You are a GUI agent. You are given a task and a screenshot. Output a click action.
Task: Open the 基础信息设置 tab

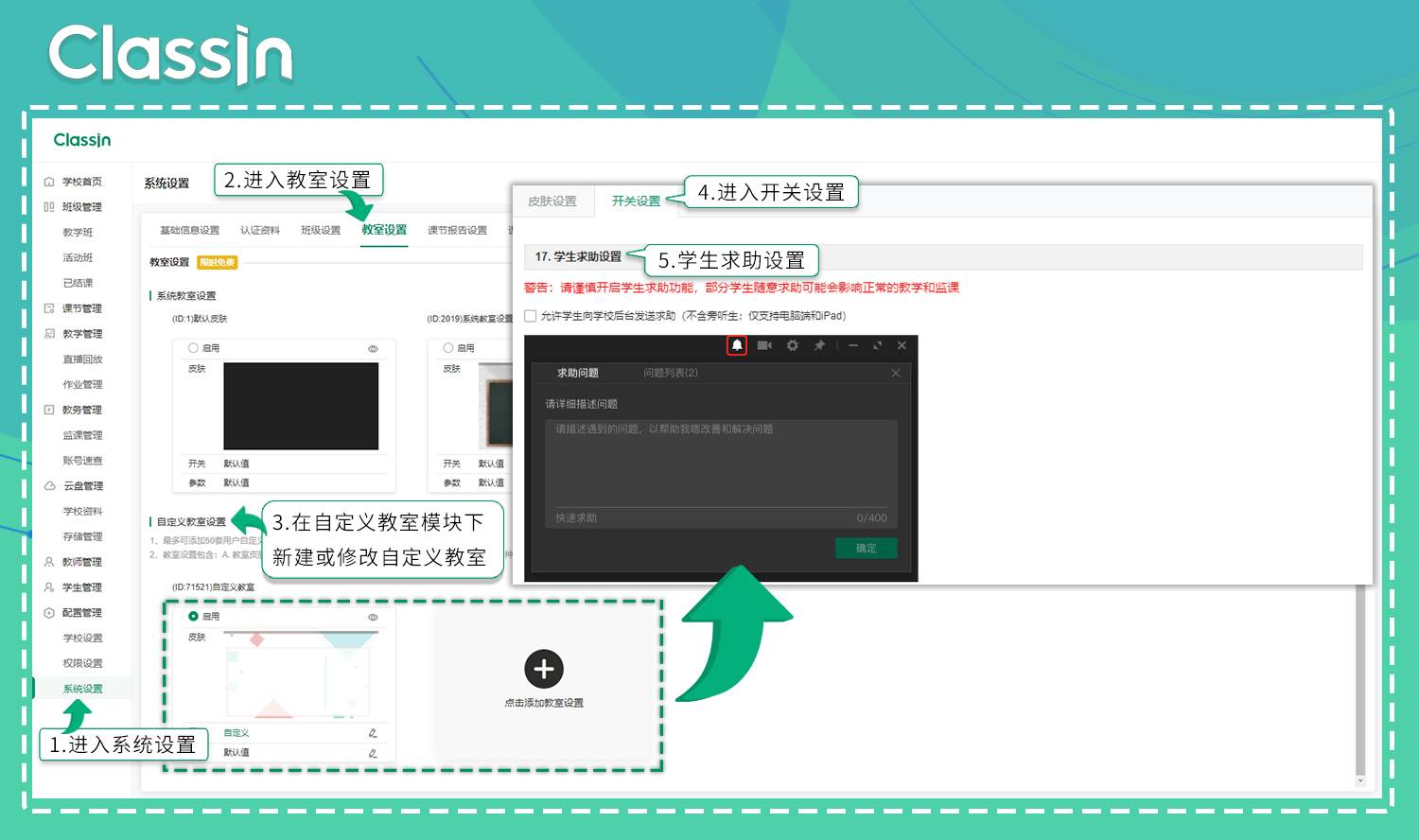point(189,230)
